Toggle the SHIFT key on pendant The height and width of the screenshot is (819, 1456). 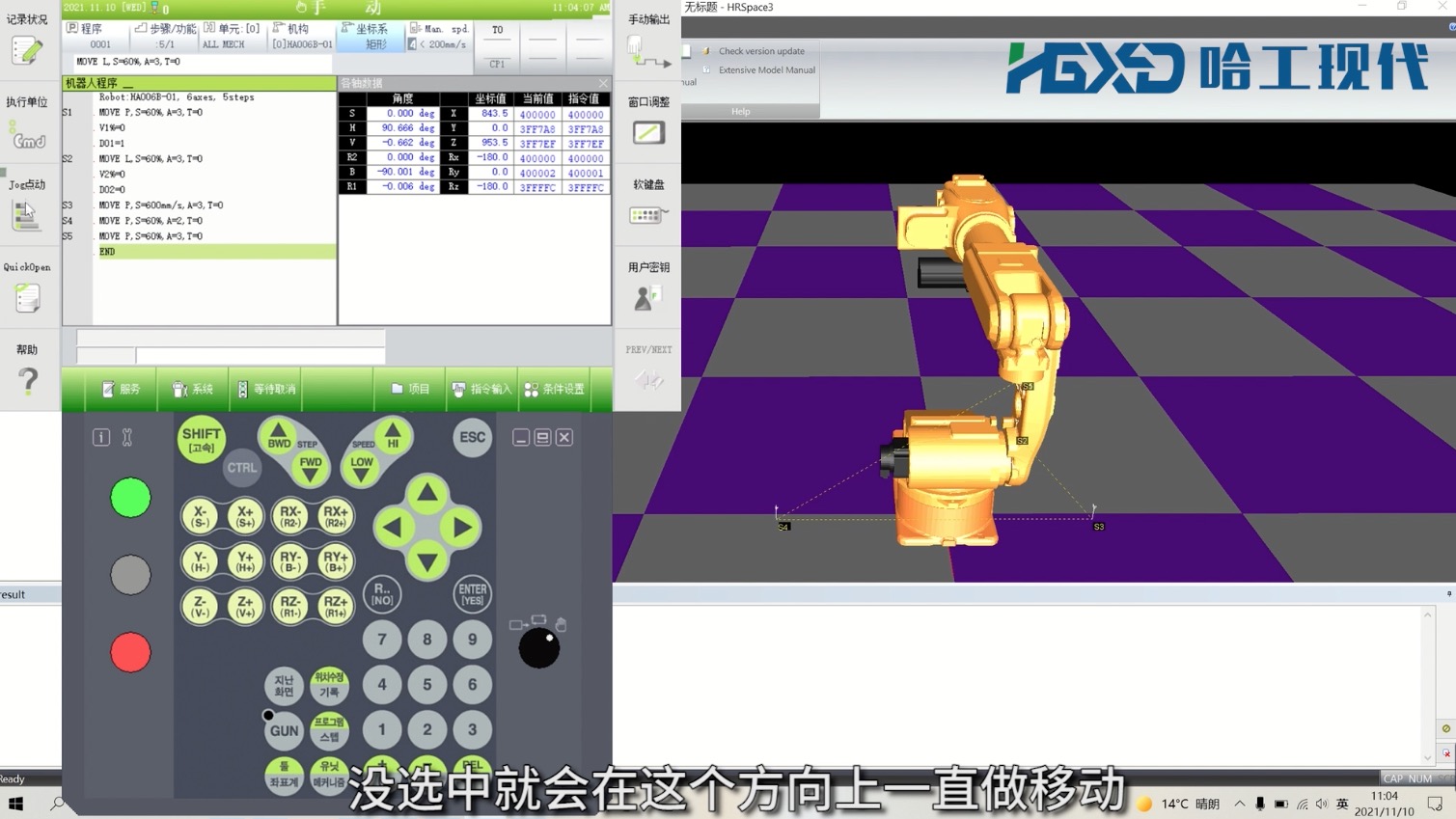202,439
